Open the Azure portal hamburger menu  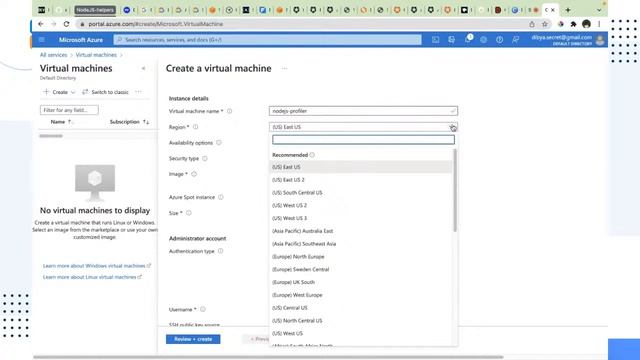pyautogui.click(x=42, y=40)
